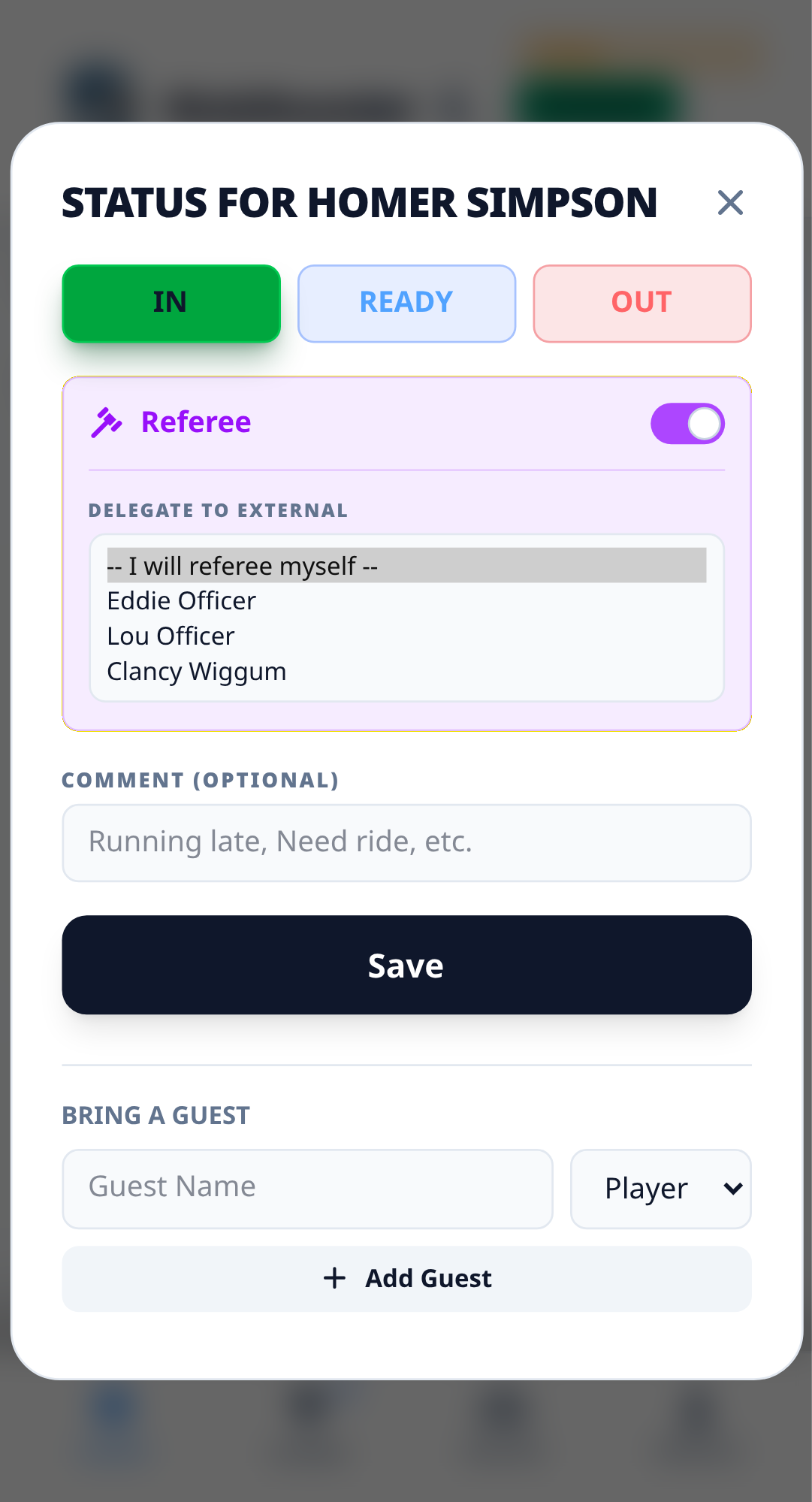Click the Delegate to External label
This screenshot has width=812, height=1502.
point(219,510)
